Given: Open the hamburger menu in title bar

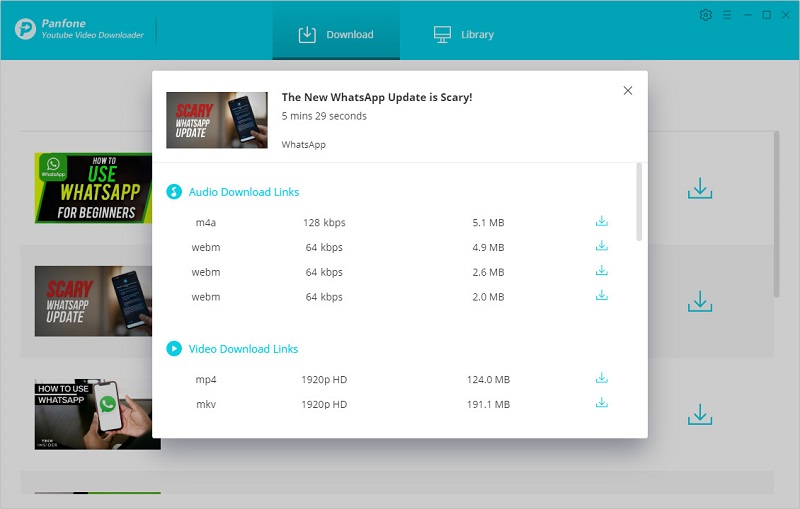Looking at the screenshot, I should click(727, 15).
